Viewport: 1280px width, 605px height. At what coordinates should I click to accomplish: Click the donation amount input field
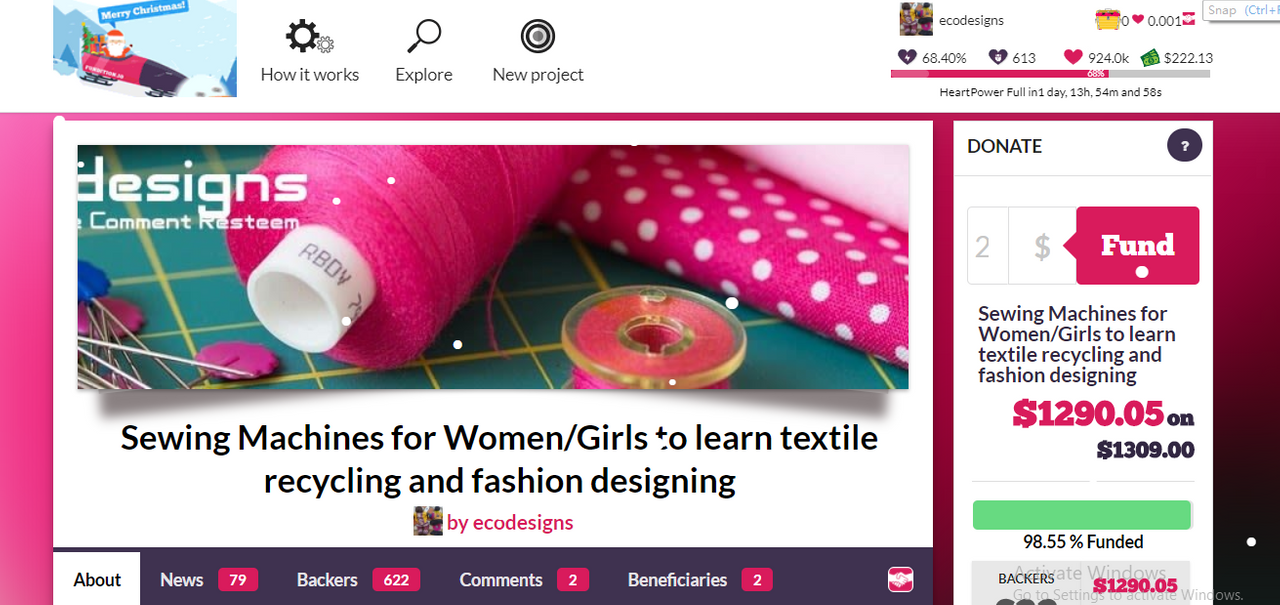(x=987, y=246)
